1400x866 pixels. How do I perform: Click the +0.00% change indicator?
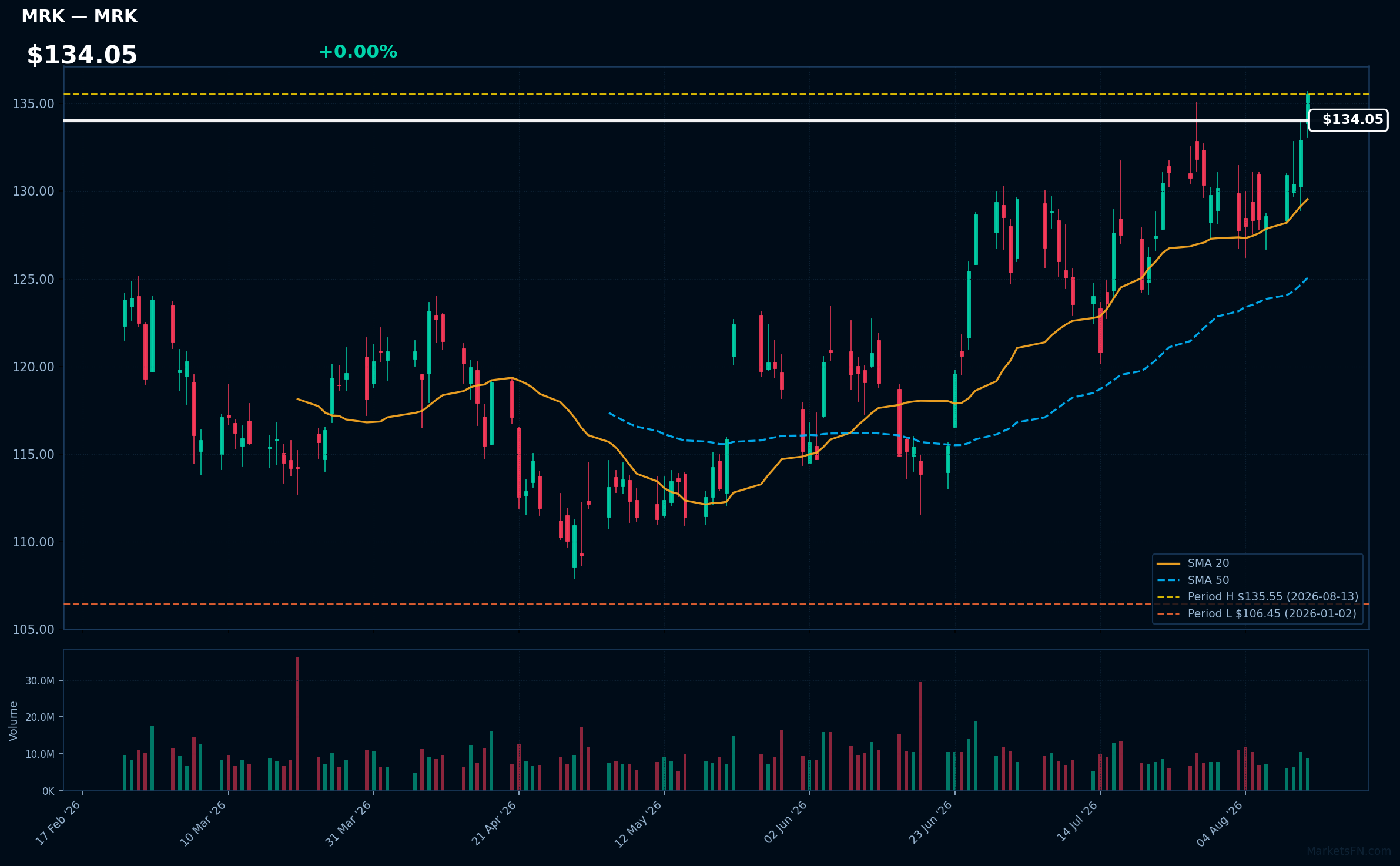[x=358, y=52]
